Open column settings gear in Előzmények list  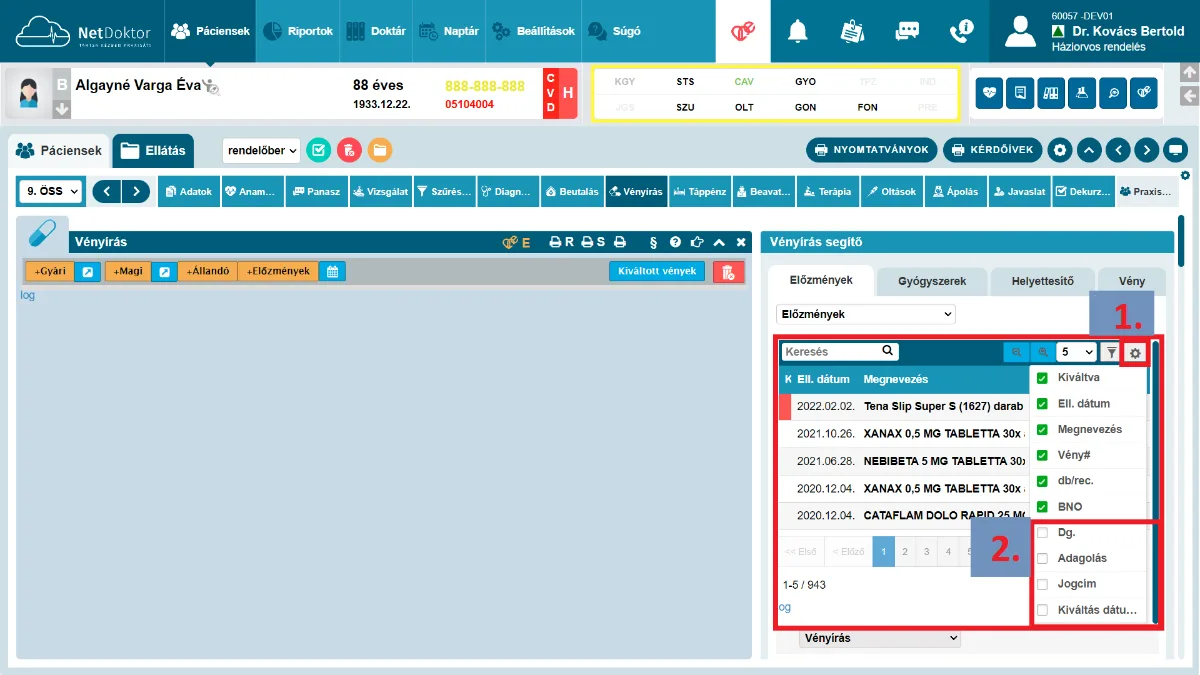pyautogui.click(x=1135, y=352)
